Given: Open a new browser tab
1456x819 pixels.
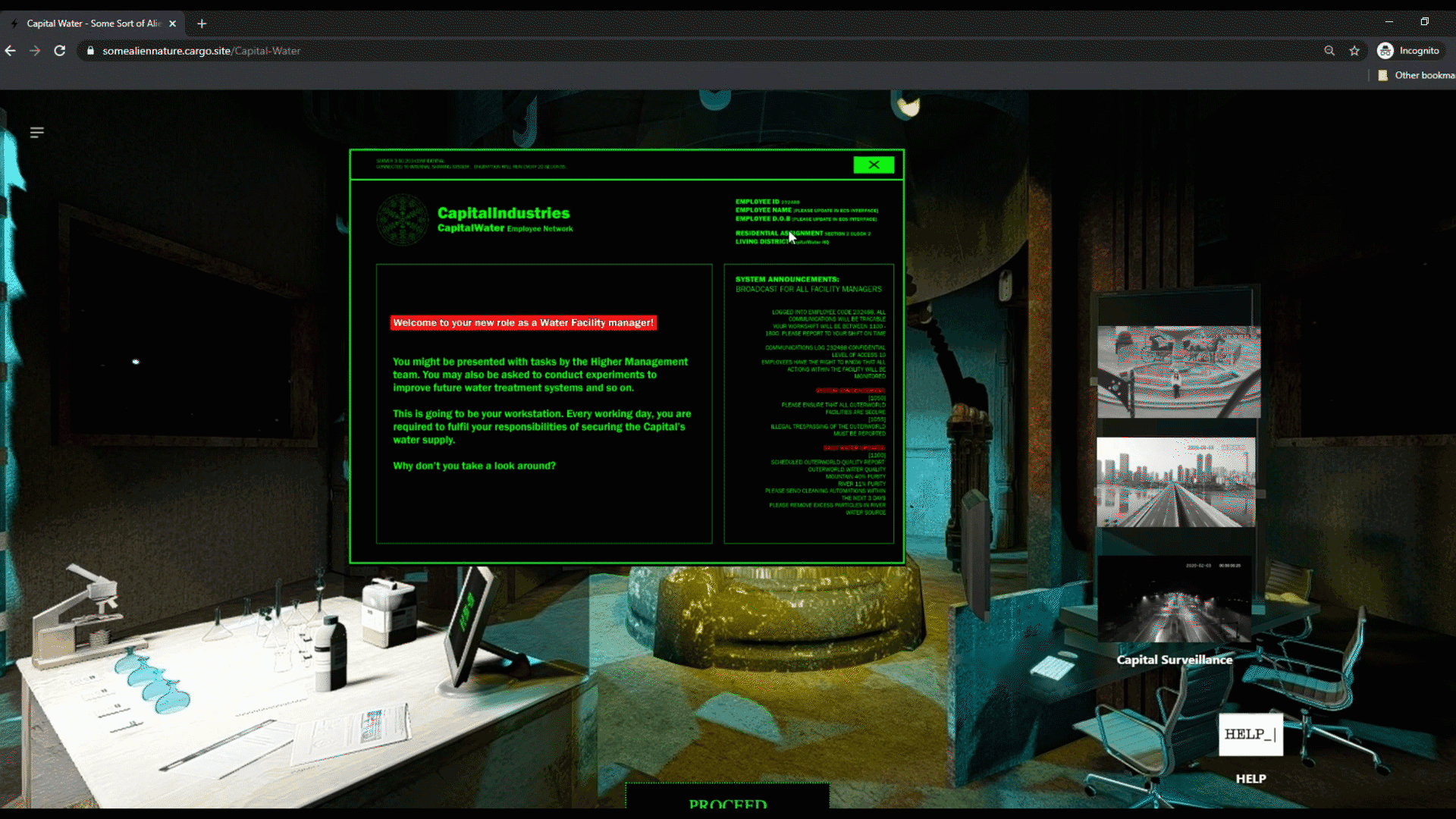Looking at the screenshot, I should click(x=202, y=24).
